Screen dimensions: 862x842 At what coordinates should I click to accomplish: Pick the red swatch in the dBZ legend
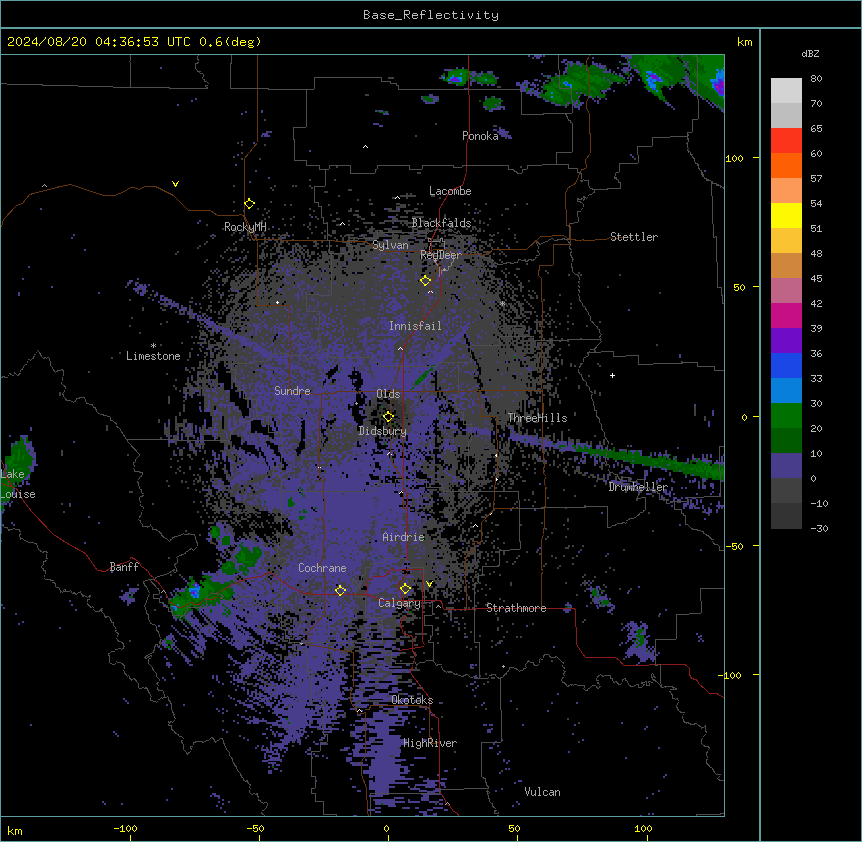(x=786, y=141)
